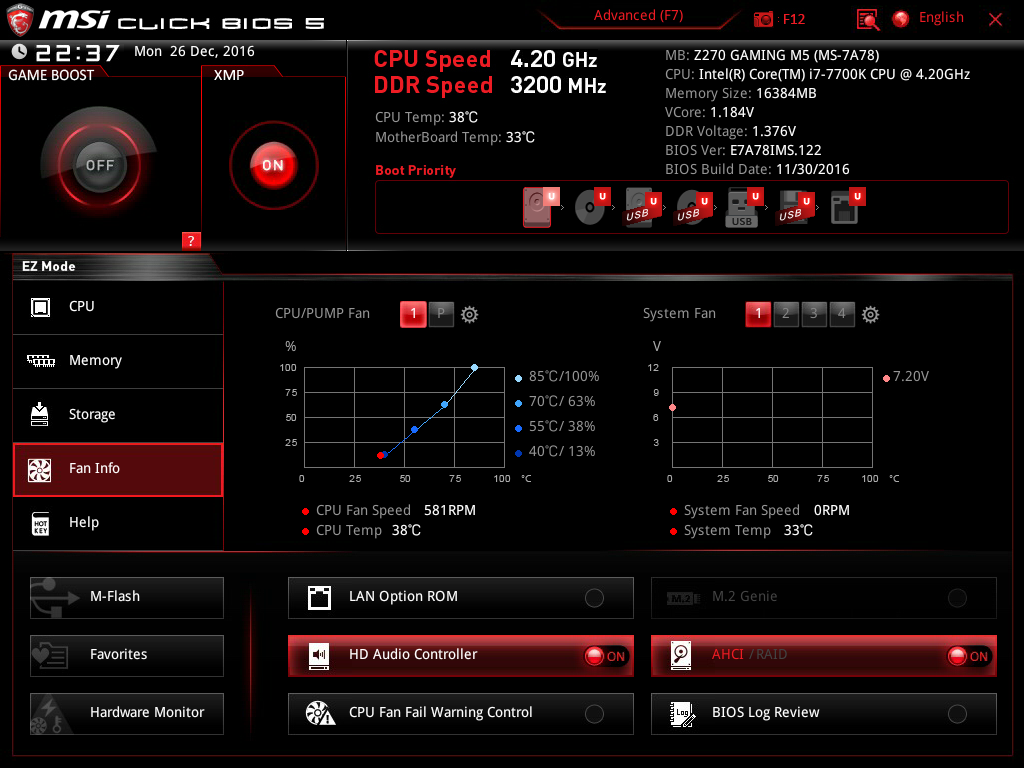The image size is (1024, 768).
Task: Select the USB floppy boot device icon
Action: [x=796, y=208]
